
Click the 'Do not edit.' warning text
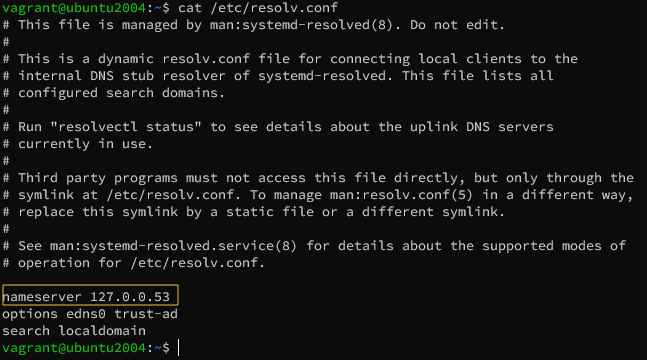(x=457, y=25)
